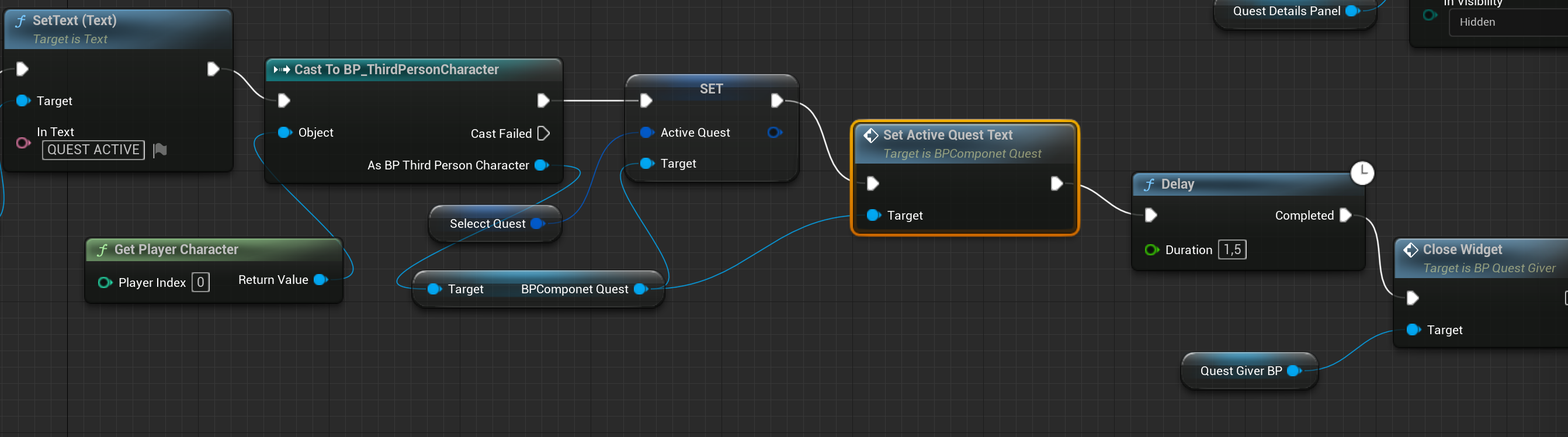Screen dimensions: 1568x437
Task: Click Close Widget's input execution pin
Action: point(1413,297)
